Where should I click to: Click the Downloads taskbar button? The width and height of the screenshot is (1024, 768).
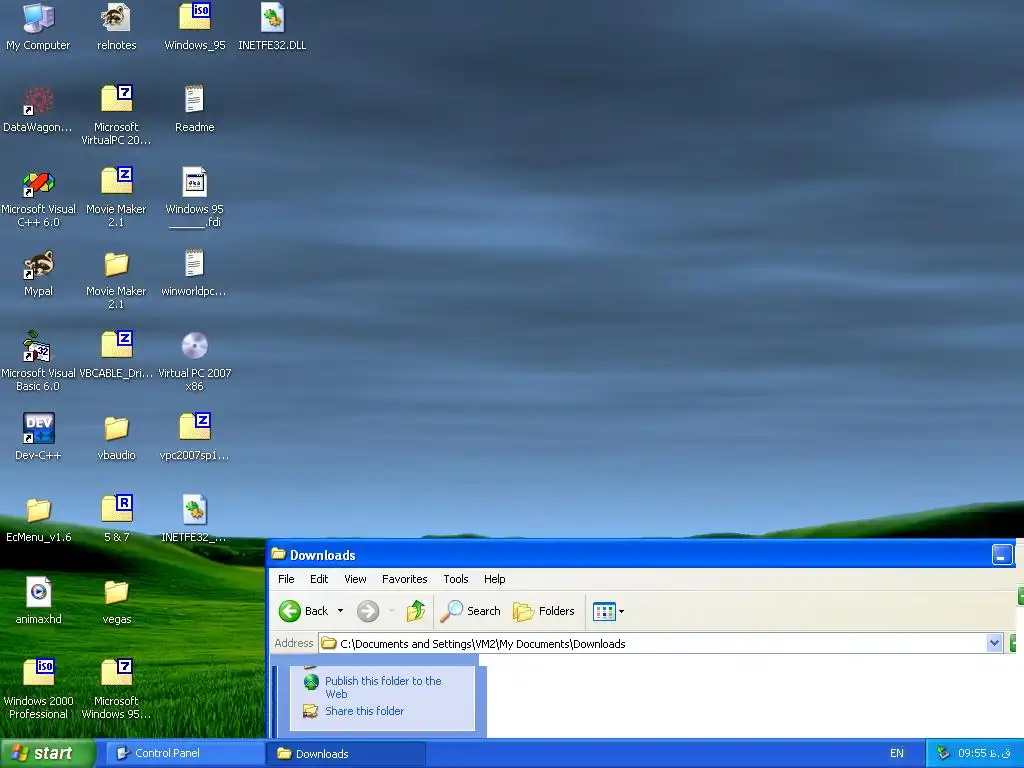[x=345, y=754]
